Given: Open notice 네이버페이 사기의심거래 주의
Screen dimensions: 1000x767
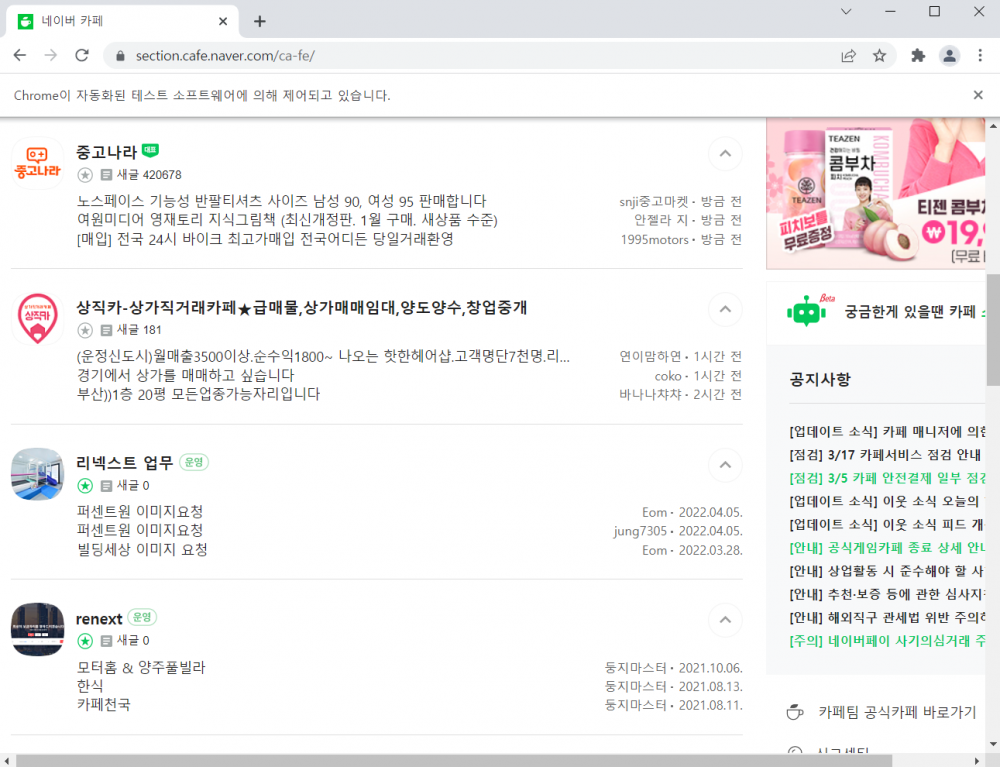Looking at the screenshot, I should (x=887, y=641).
